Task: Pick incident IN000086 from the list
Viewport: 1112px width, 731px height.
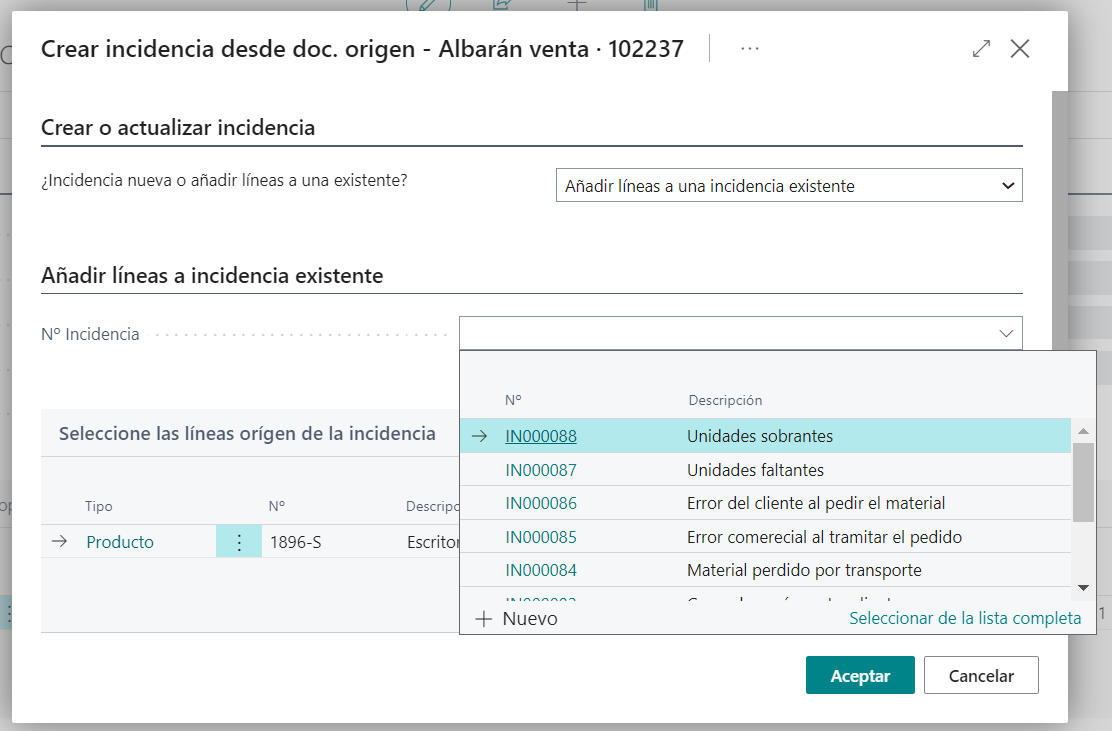Action: click(541, 503)
